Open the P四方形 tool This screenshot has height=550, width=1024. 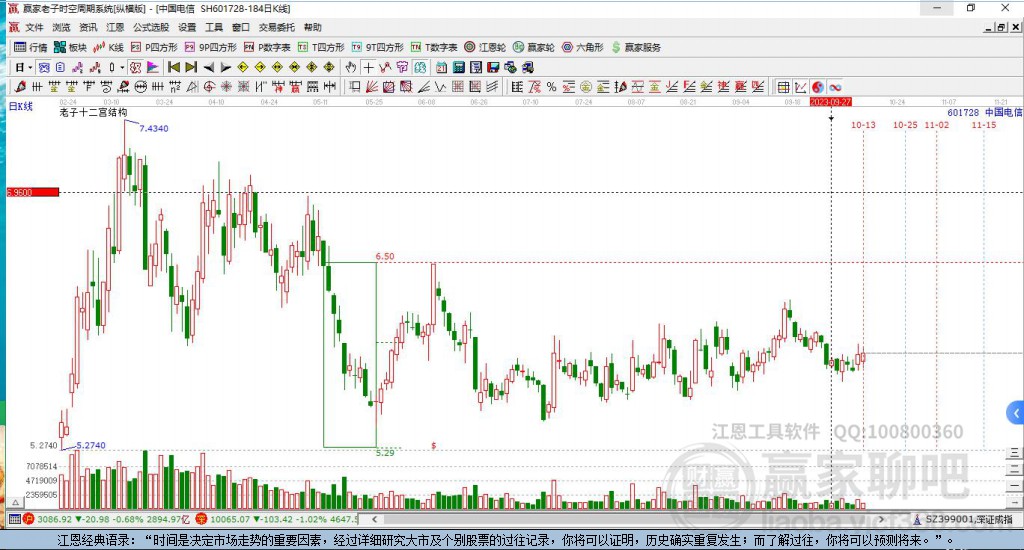pos(154,47)
